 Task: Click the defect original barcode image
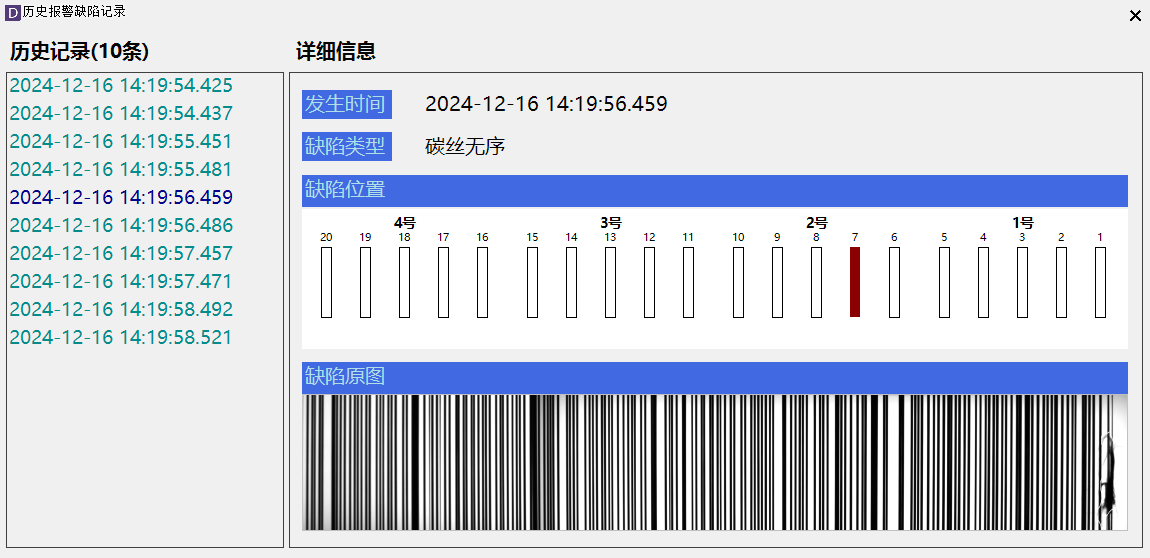click(x=714, y=462)
